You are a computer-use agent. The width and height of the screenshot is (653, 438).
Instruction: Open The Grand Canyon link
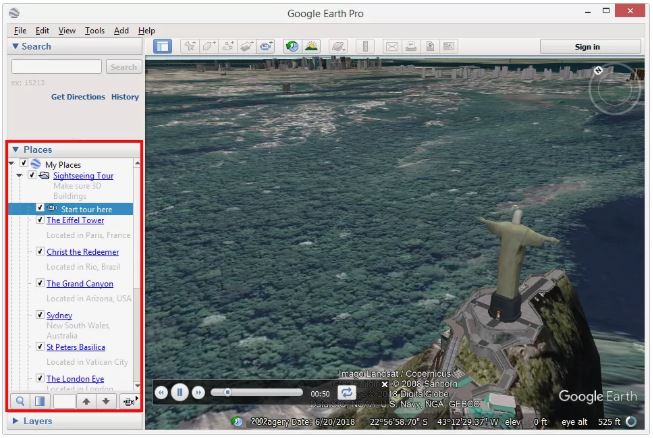[x=80, y=283]
